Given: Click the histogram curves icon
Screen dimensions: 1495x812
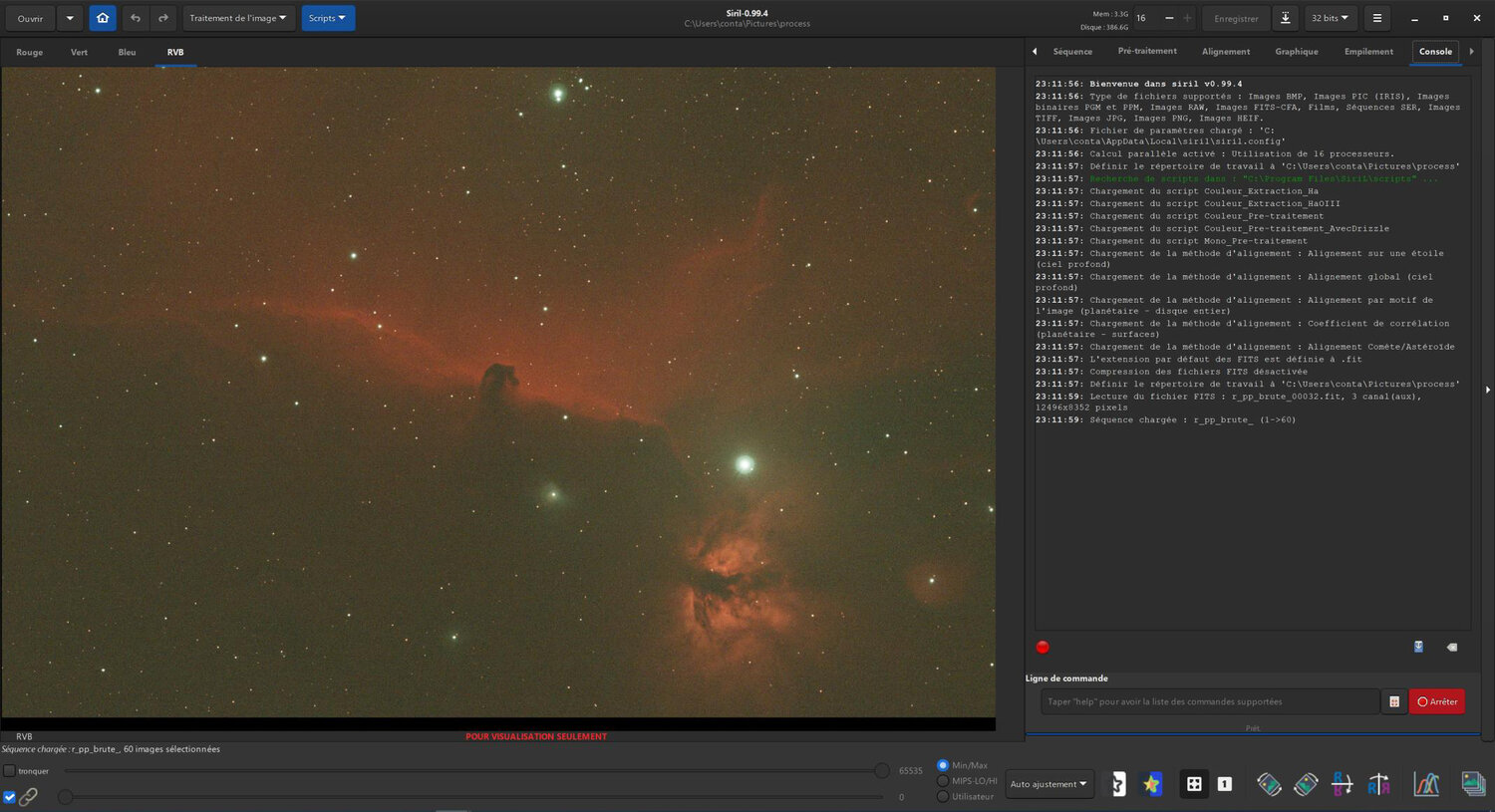Looking at the screenshot, I should coord(1426,784).
